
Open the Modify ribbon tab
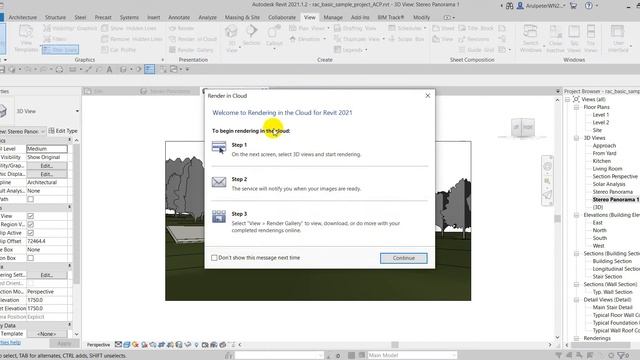(x=421, y=18)
